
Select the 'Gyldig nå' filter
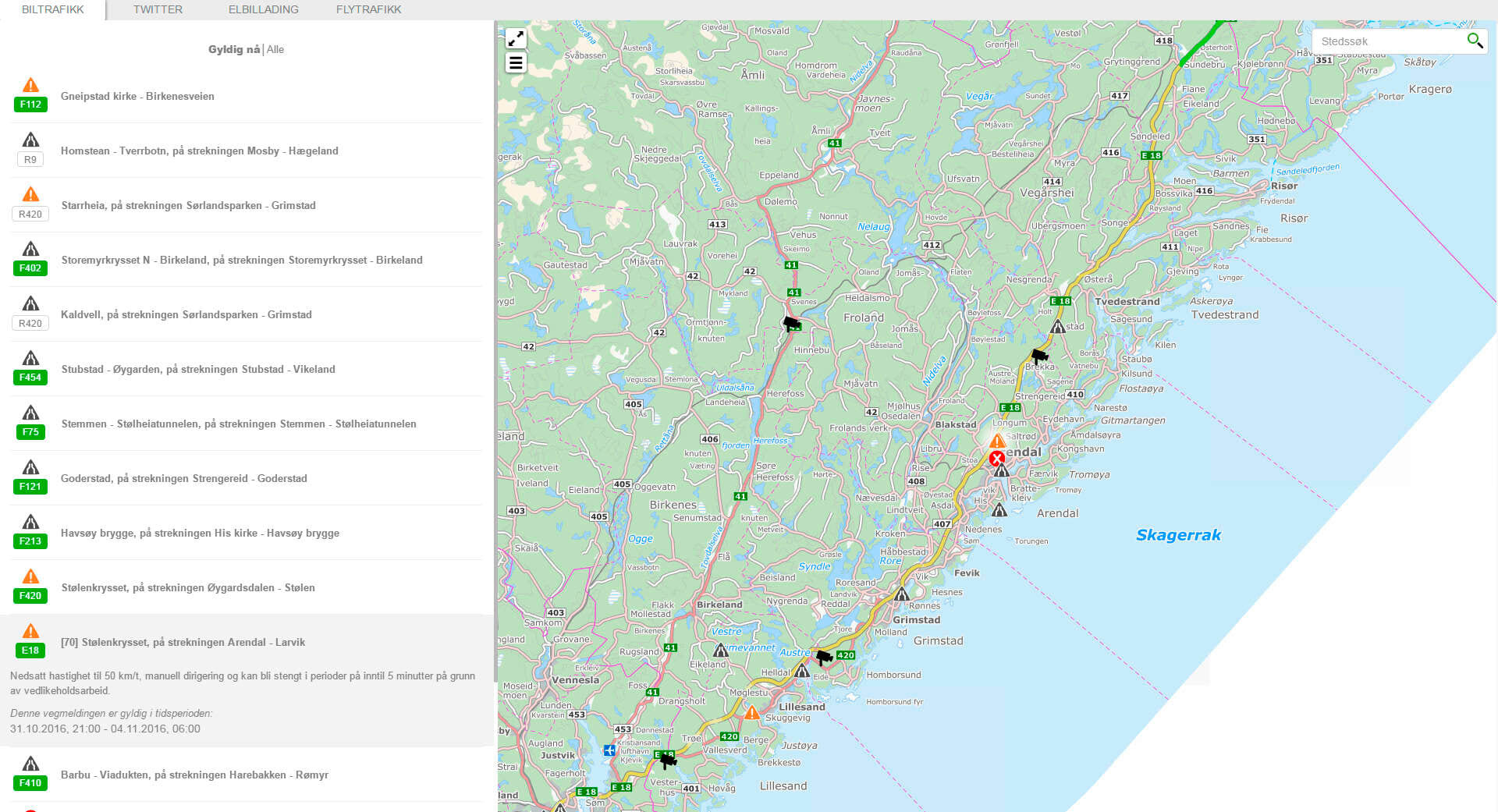pos(233,49)
